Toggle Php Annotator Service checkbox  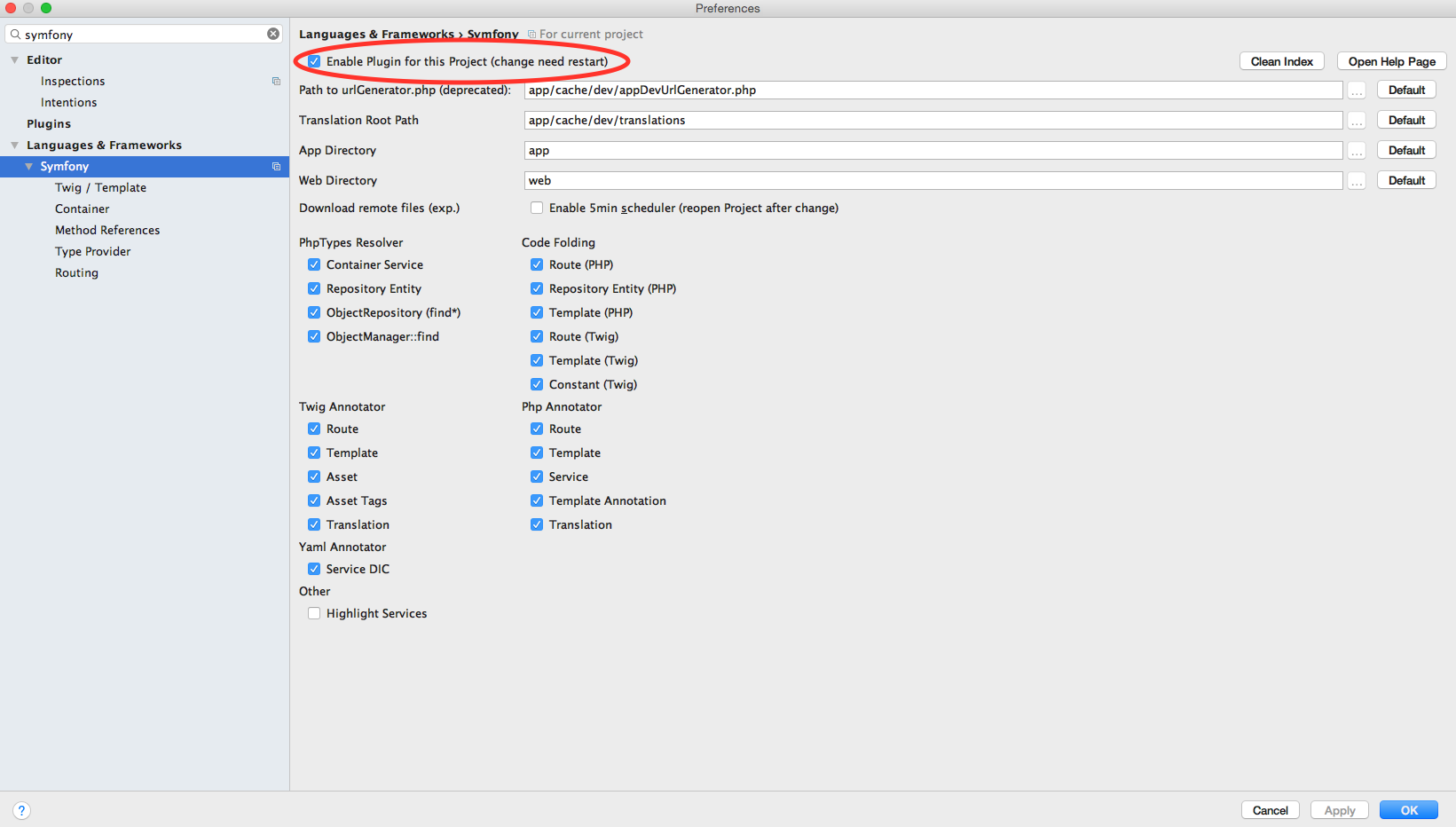click(537, 477)
